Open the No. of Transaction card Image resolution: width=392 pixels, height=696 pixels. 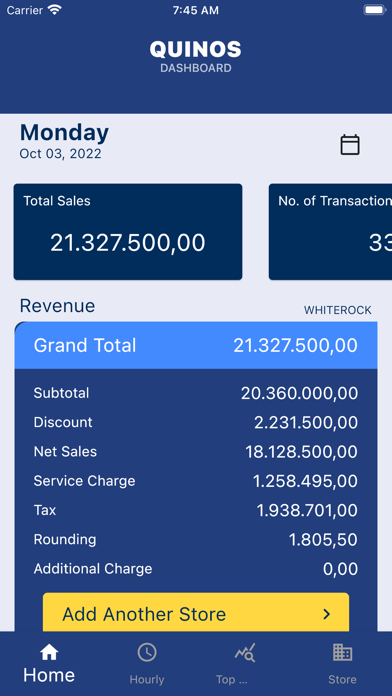coord(330,232)
